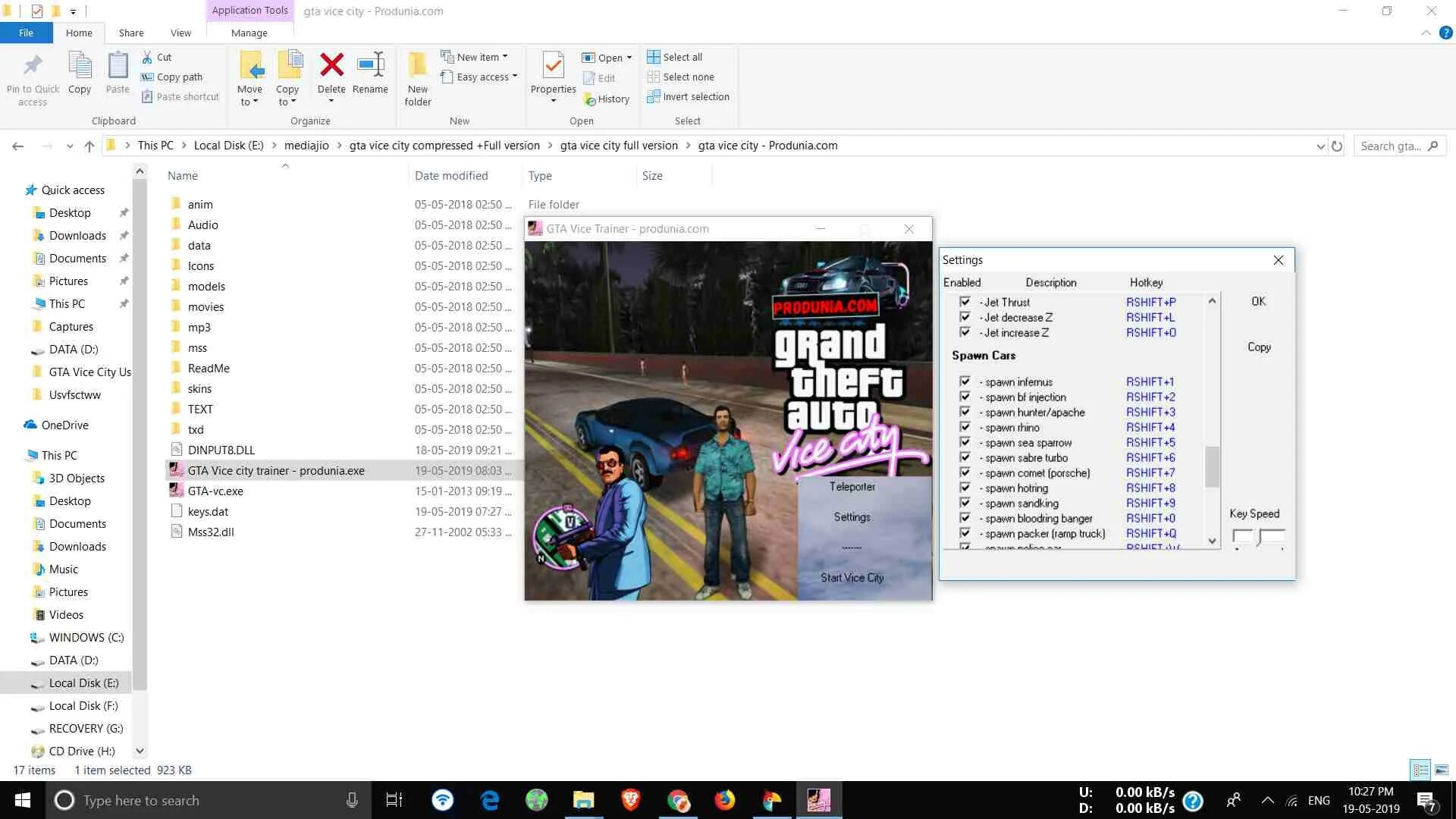
Task: Click the Paste ribbon icon
Action: [x=118, y=65]
